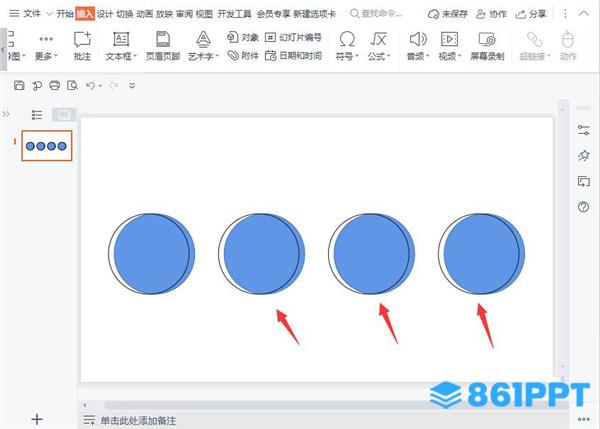Insert 幻灯片编号 slide number
This screenshot has height=429, width=600.
[293, 38]
